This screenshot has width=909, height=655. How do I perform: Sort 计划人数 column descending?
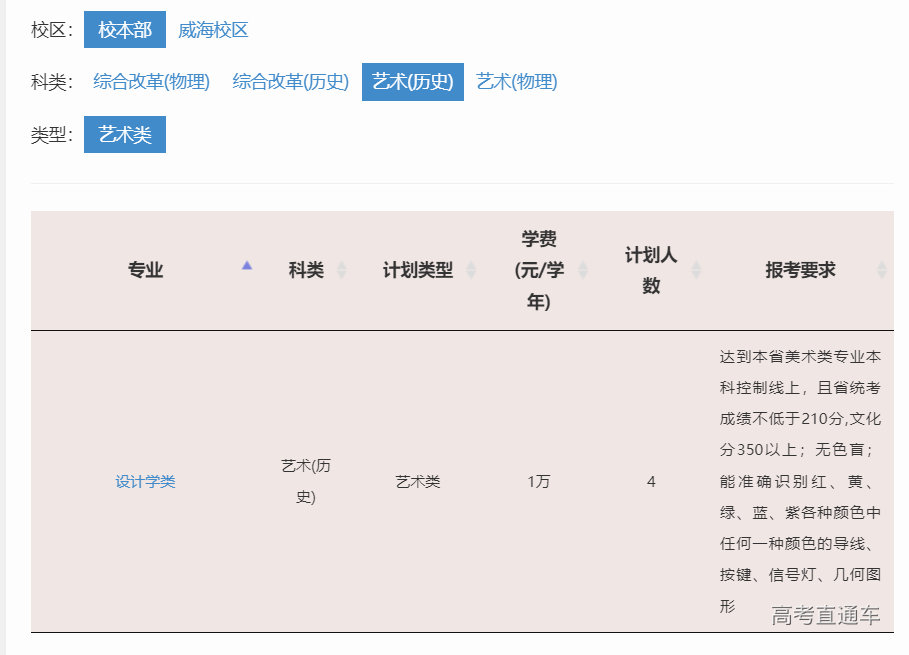click(x=695, y=276)
